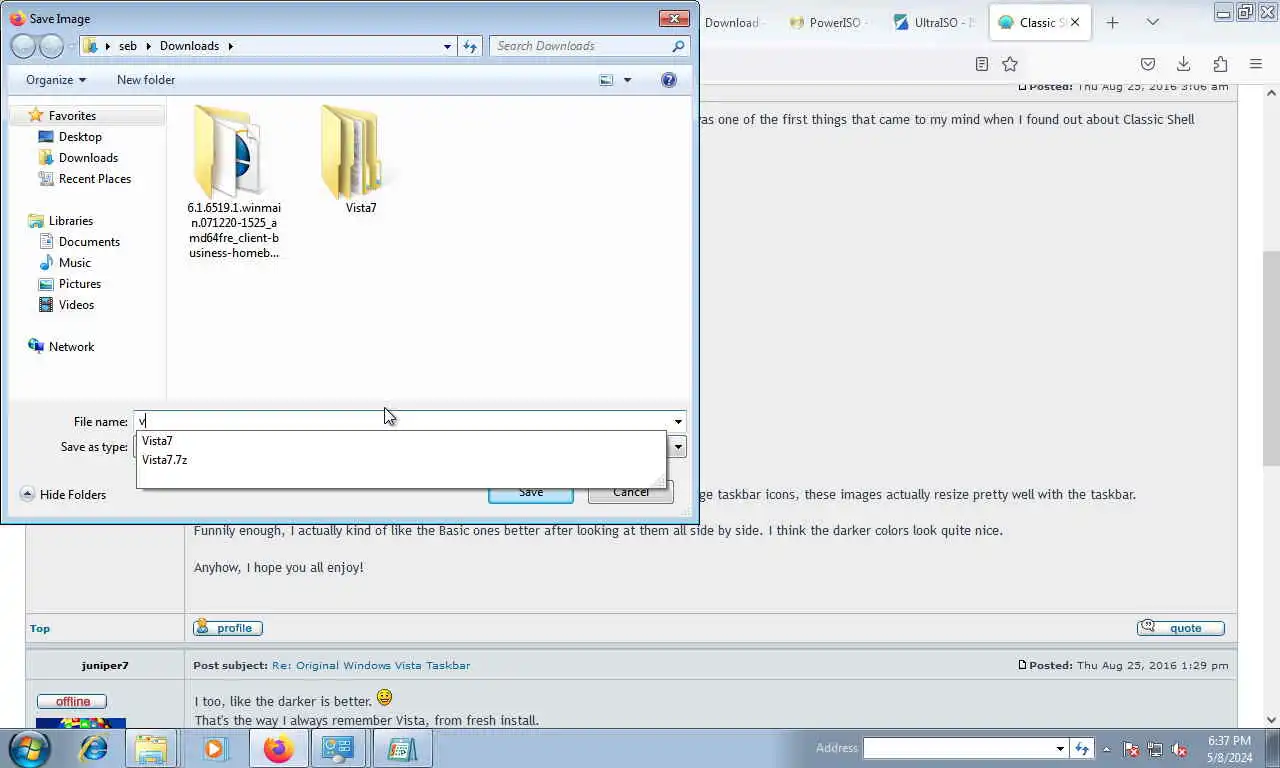Click the muted volume tray icon
The width and height of the screenshot is (1280, 768).
1179,749
